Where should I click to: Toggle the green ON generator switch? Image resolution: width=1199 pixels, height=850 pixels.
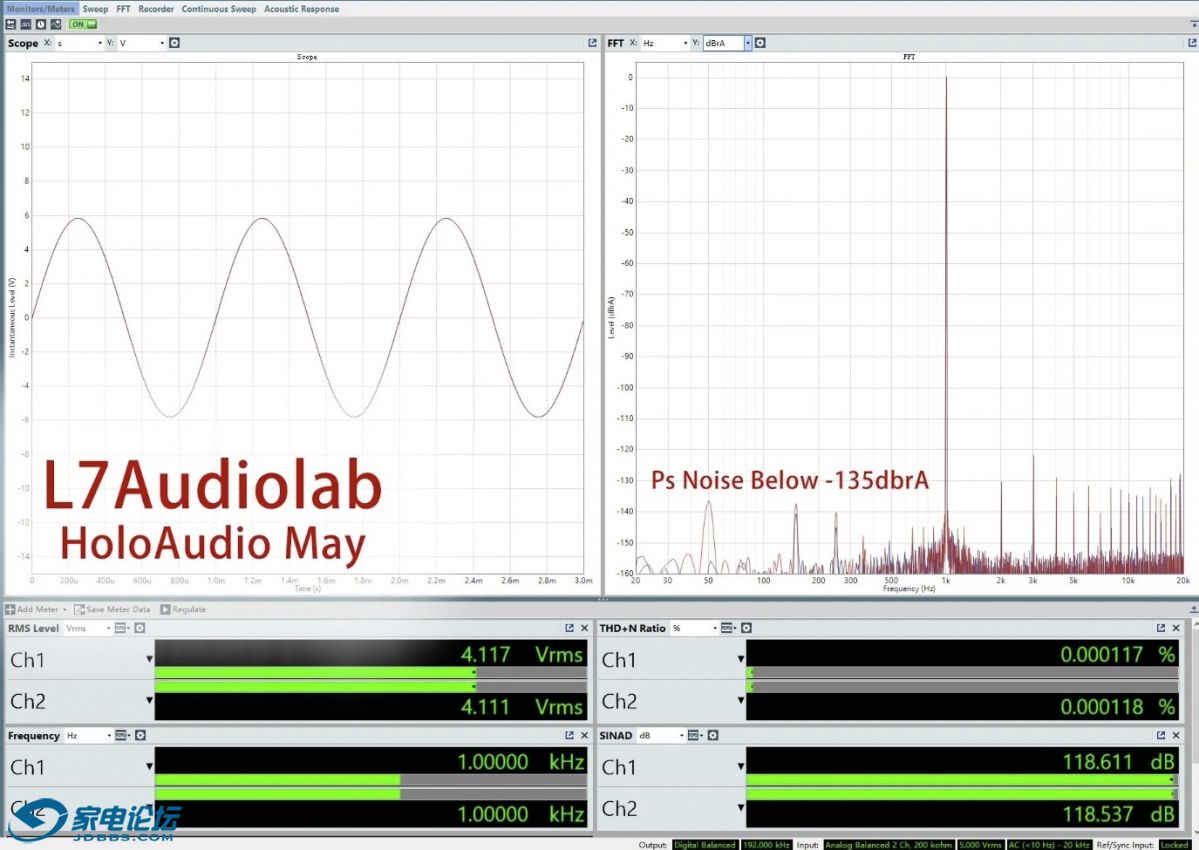[x=83, y=24]
